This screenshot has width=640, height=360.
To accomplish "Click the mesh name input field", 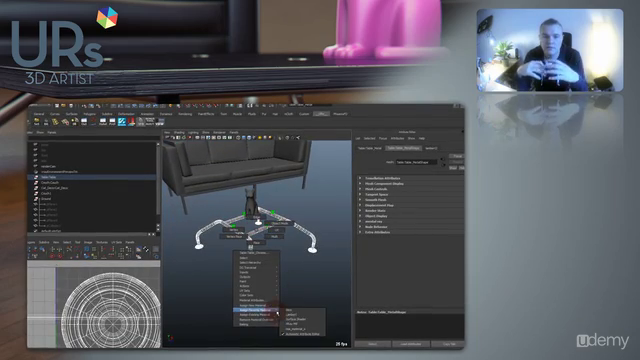I will pos(416,162).
